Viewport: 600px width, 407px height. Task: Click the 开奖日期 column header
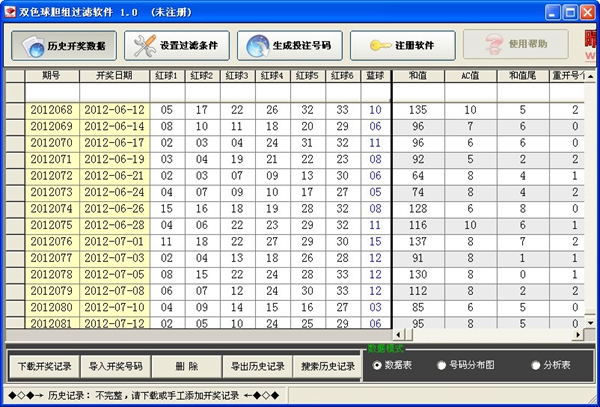(114, 76)
